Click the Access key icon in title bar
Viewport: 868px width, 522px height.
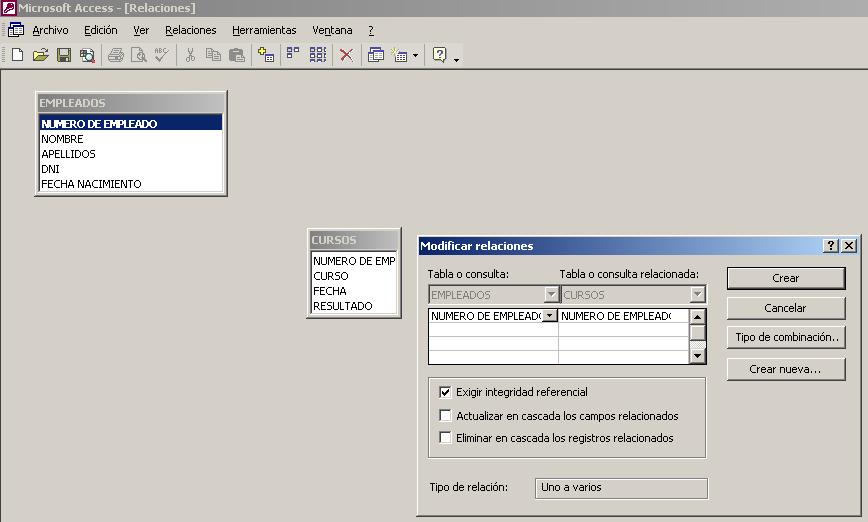click(x=8, y=8)
